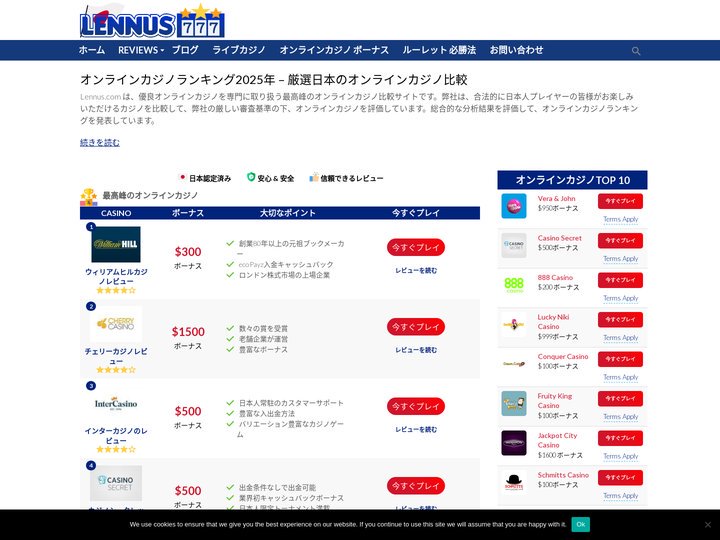Viewport: 720px width, 540px height.
Task: Play now at Casino Secret in the table
Action: [416, 486]
